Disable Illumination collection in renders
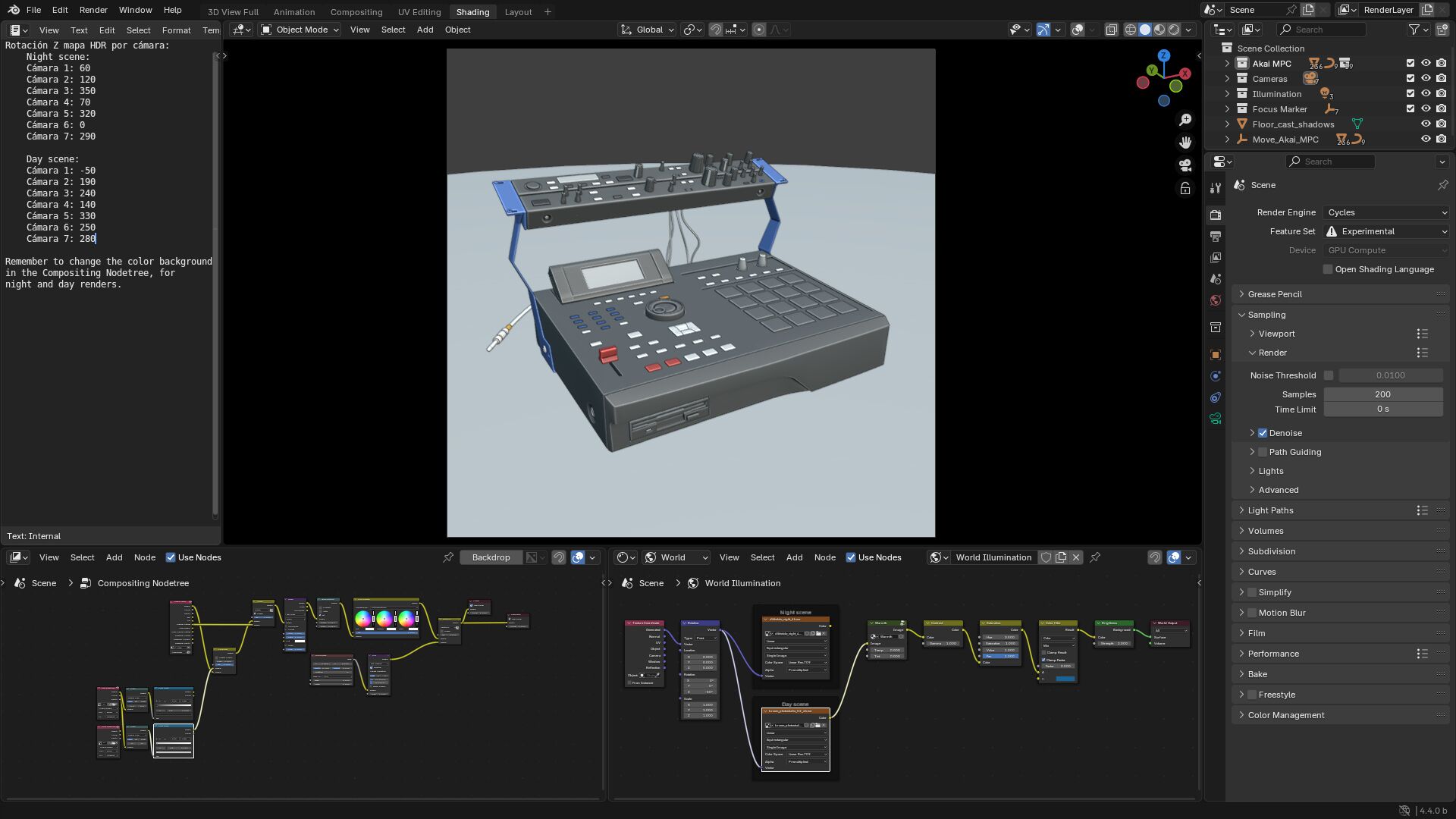This screenshot has height=819, width=1456. [x=1441, y=94]
